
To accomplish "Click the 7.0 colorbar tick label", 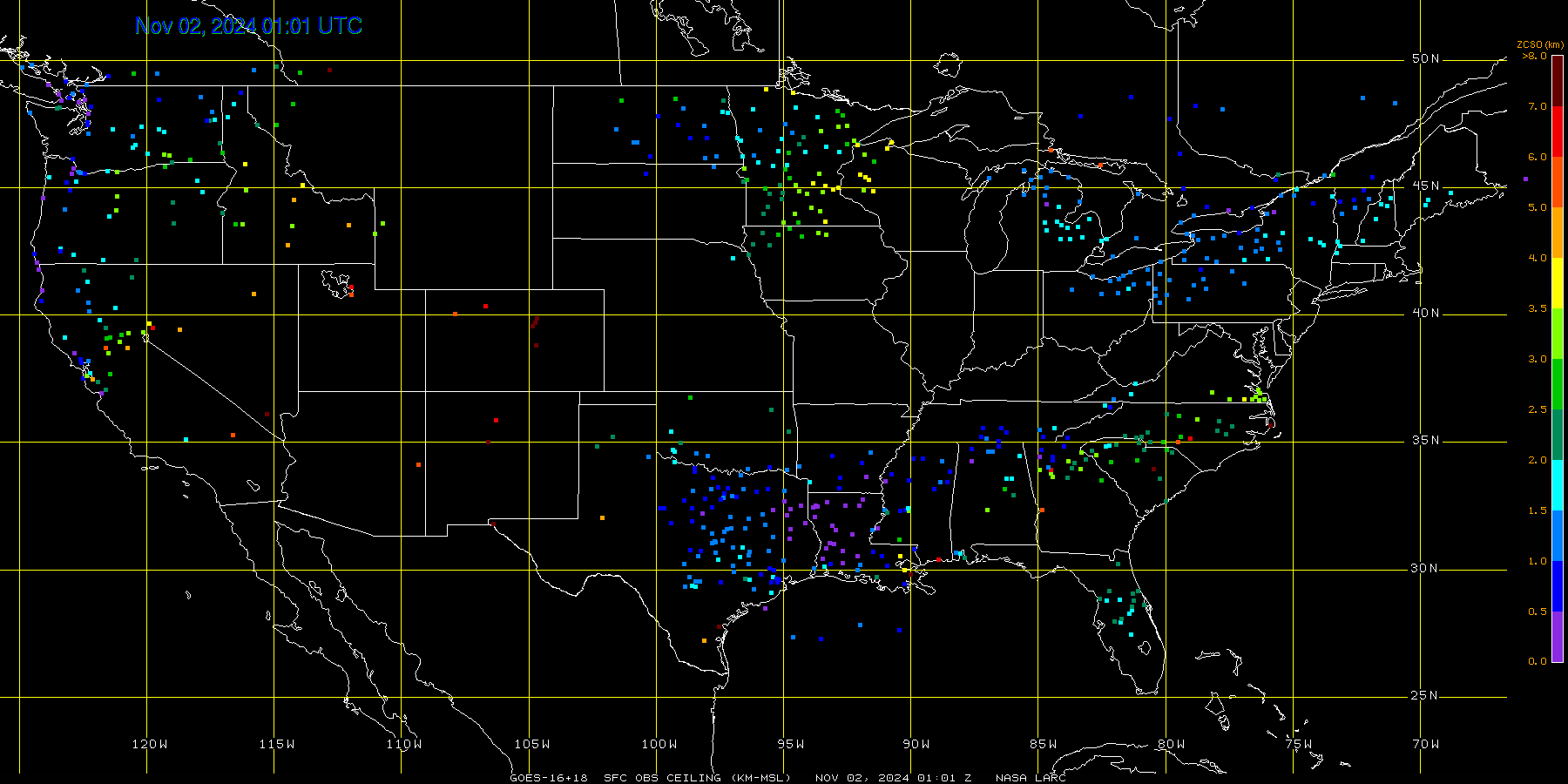I will coord(1538,107).
